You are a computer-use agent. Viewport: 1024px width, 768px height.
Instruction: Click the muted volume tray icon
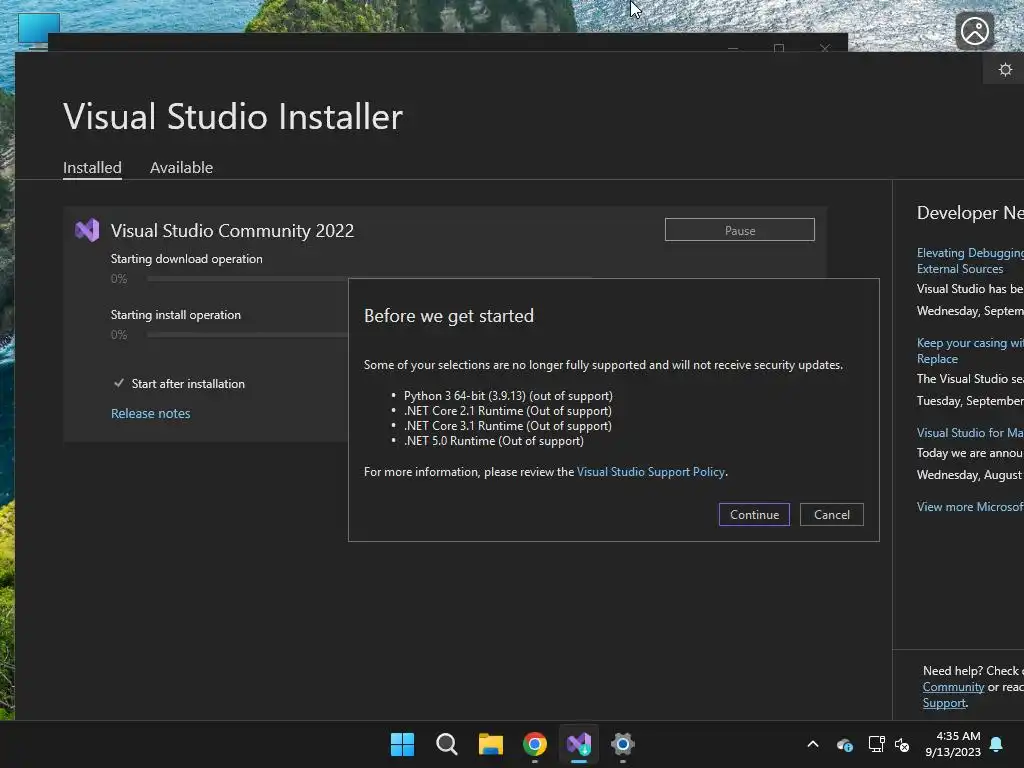pos(902,744)
